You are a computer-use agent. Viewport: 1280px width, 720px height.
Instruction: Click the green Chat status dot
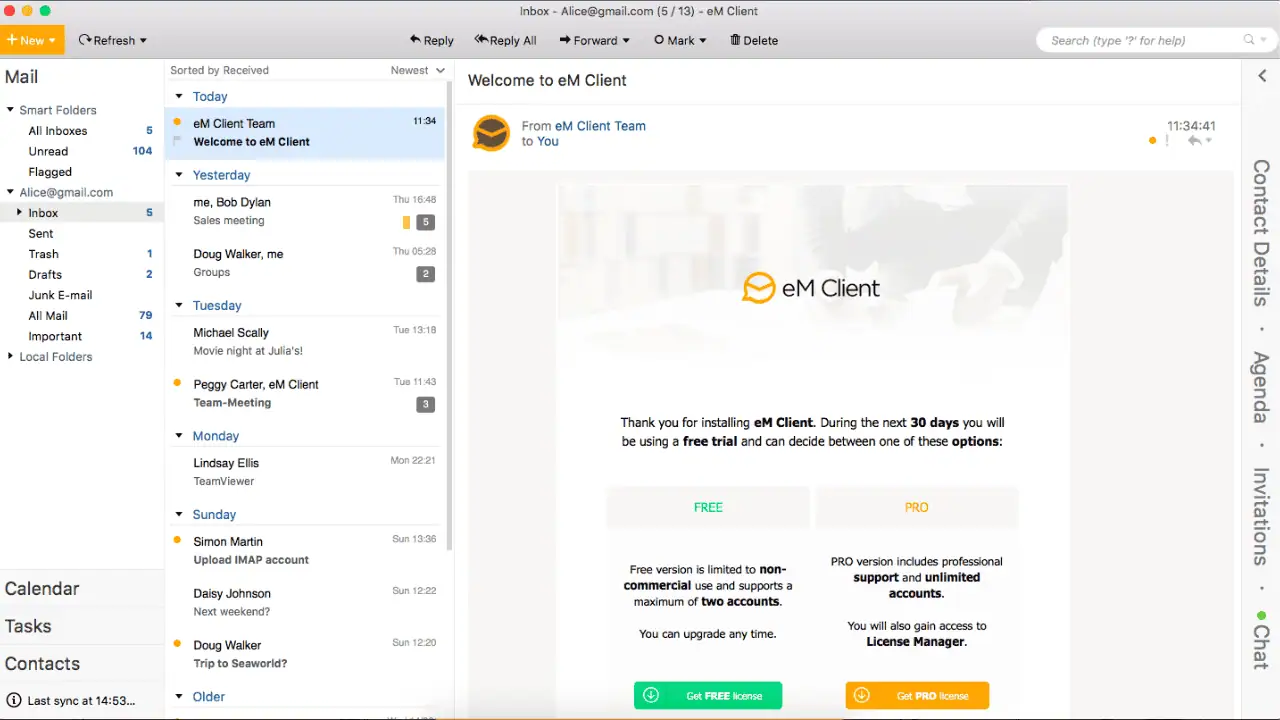(x=1262, y=615)
